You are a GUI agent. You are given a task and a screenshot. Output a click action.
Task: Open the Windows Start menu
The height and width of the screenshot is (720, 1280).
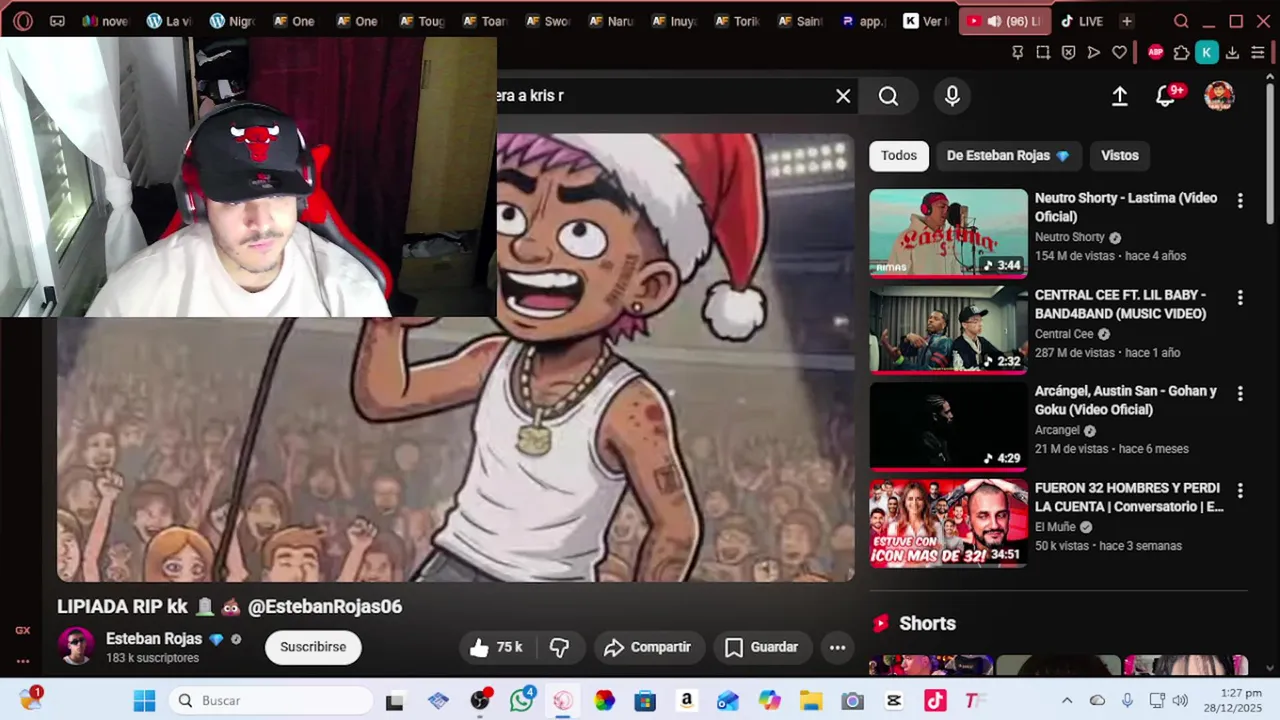pyautogui.click(x=144, y=701)
